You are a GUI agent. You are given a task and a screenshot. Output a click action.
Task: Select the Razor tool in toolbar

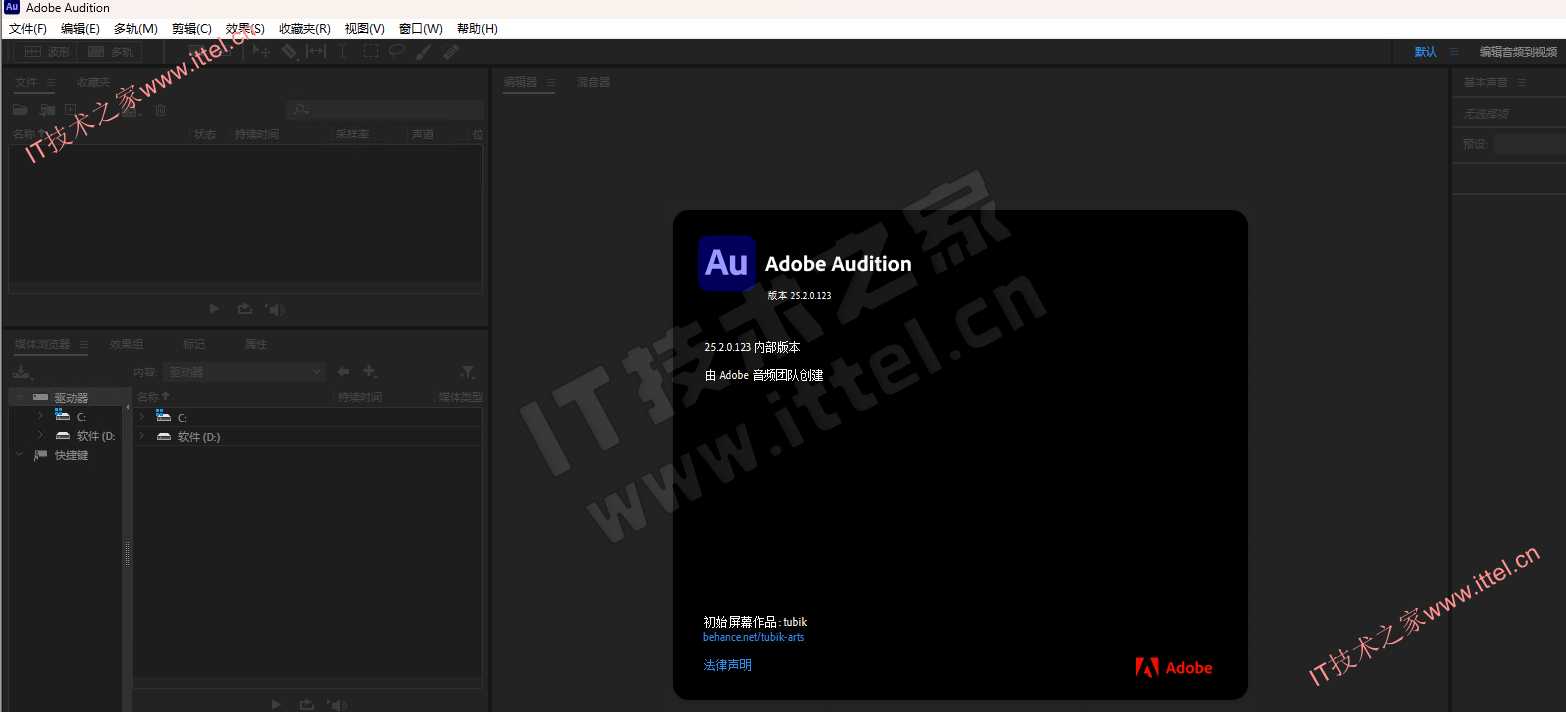[x=288, y=52]
